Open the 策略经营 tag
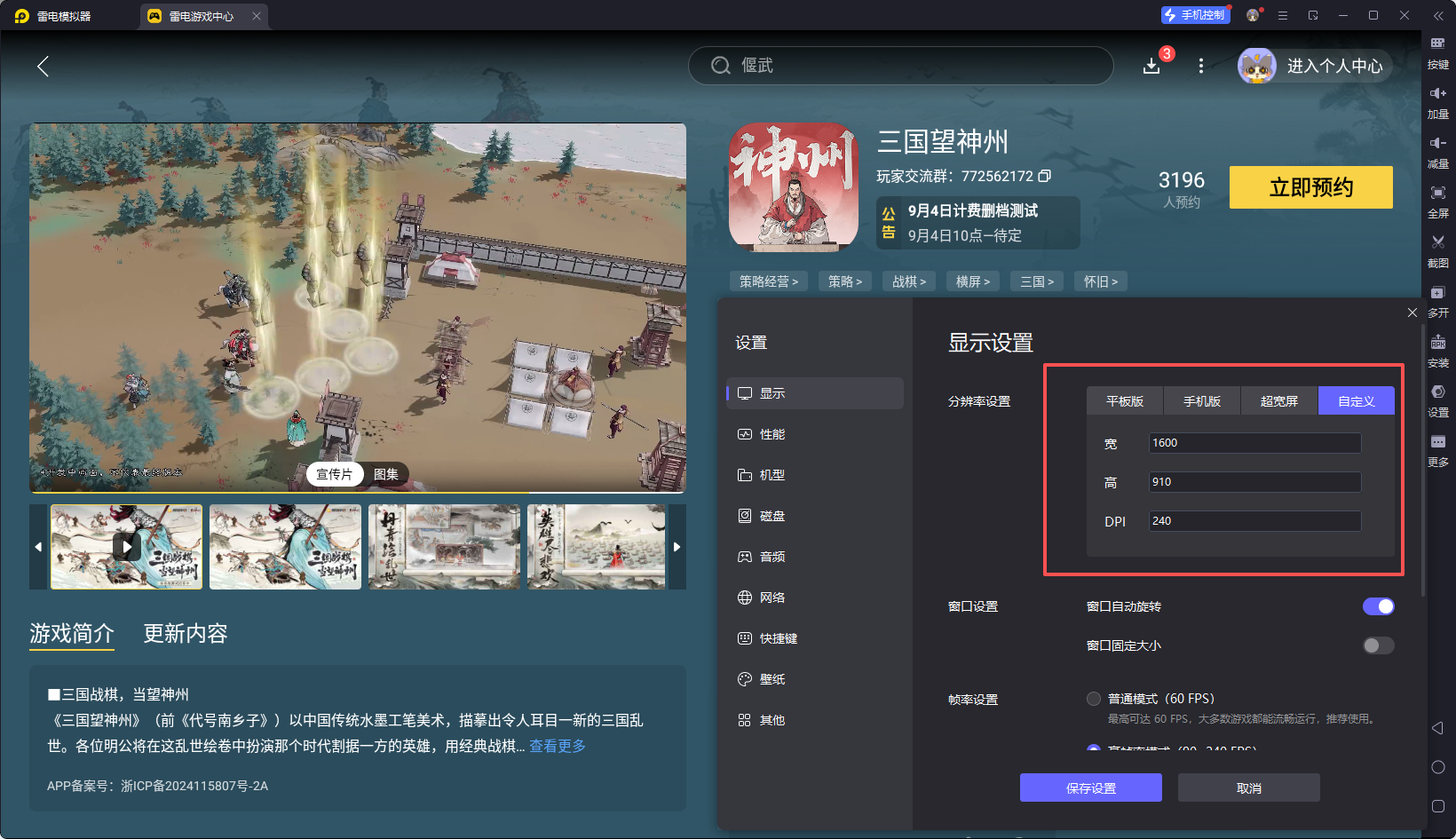This screenshot has height=839, width=1456. tap(769, 281)
